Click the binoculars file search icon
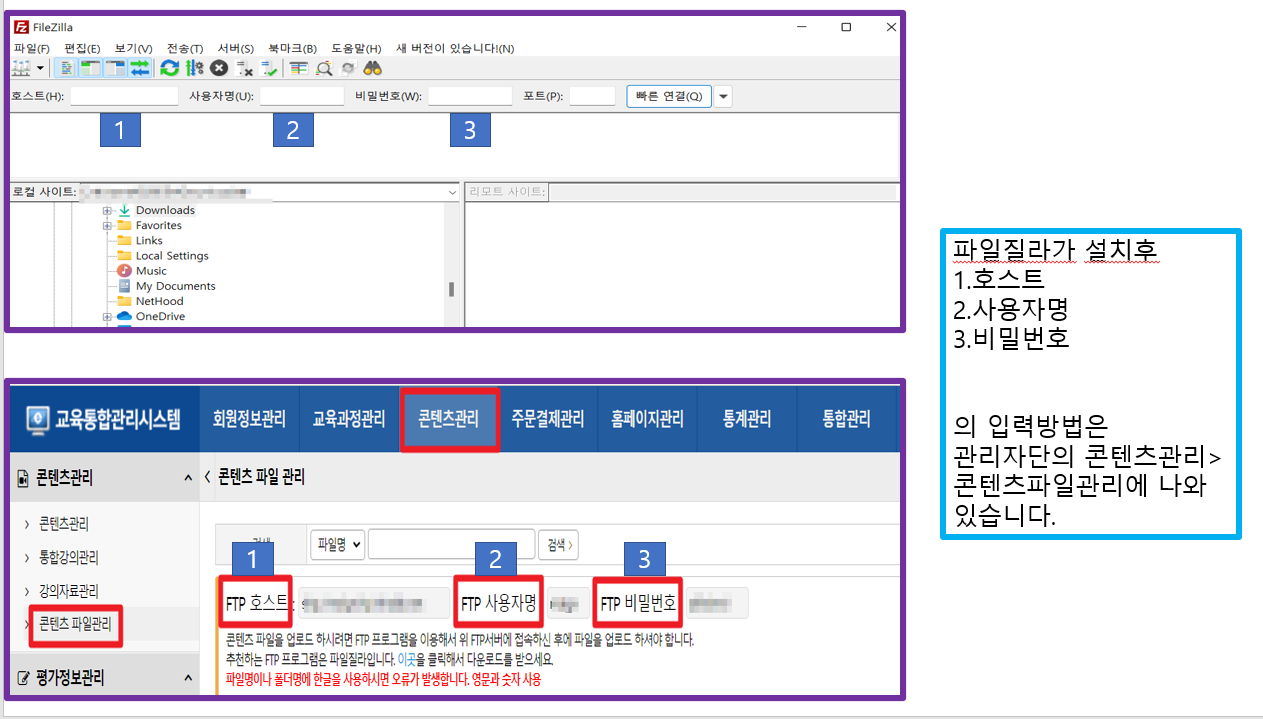The width and height of the screenshot is (1263, 719). (373, 68)
